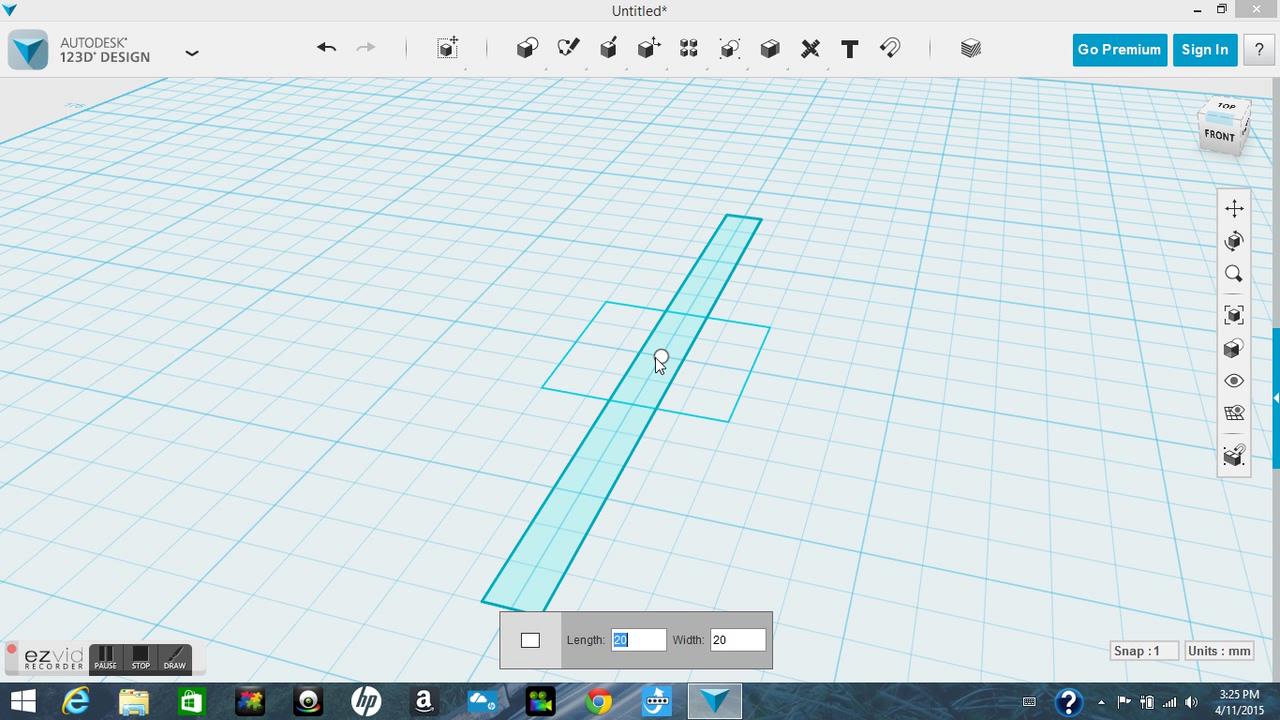Image resolution: width=1280 pixels, height=720 pixels.
Task: Open the Units mm selector
Action: [x=1219, y=651]
